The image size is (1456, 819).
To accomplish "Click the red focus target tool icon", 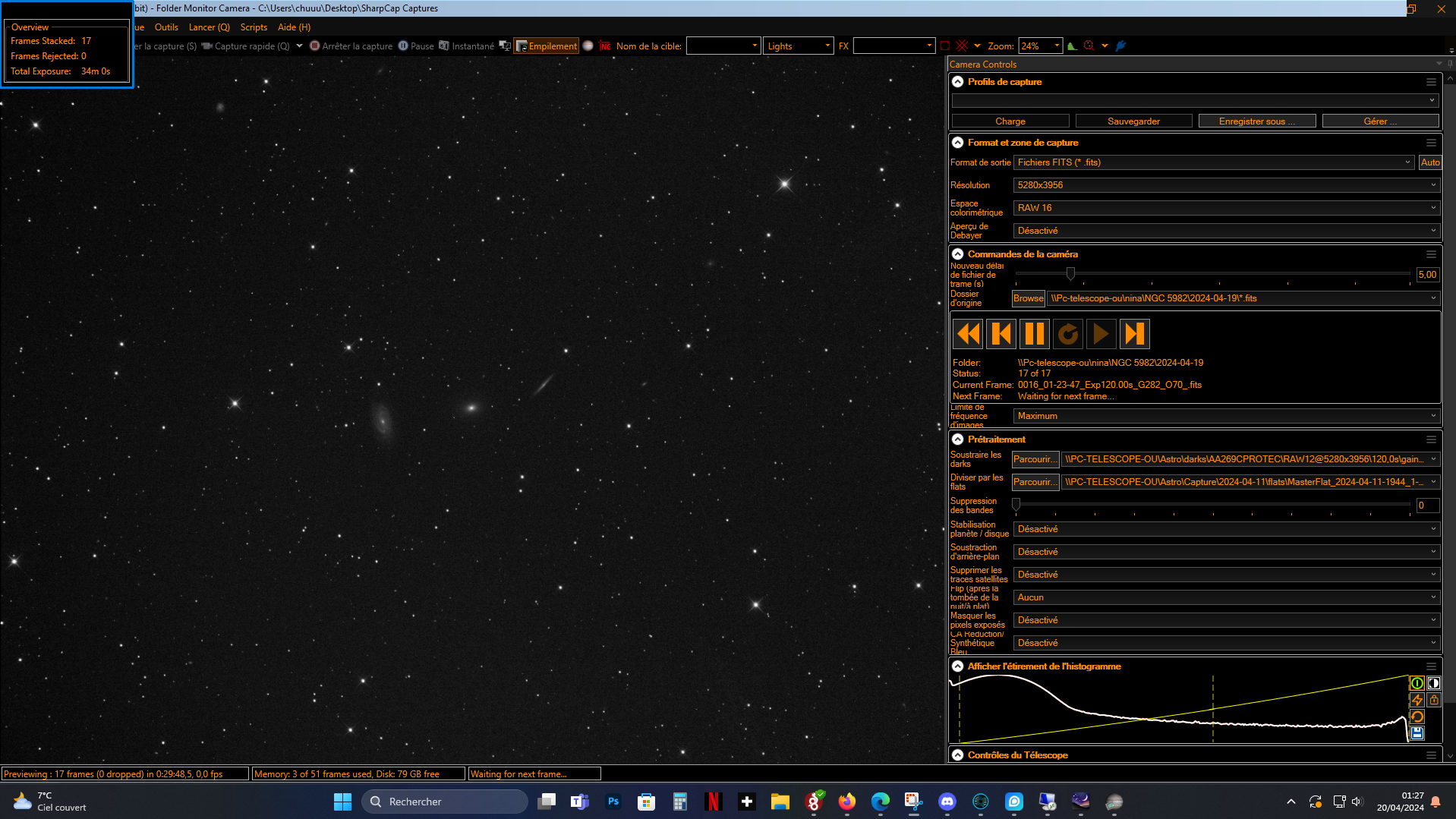I will [1089, 46].
